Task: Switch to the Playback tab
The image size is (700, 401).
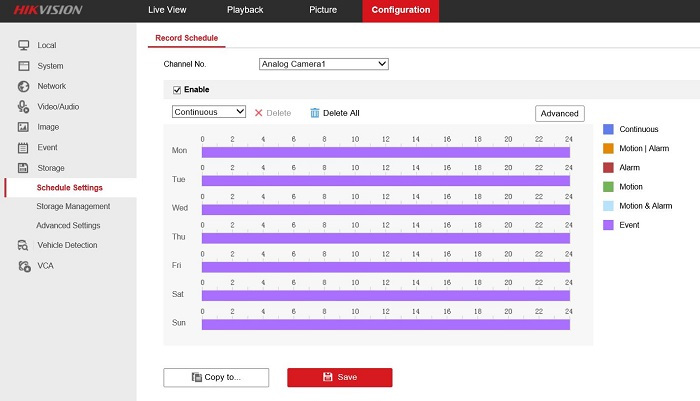Action: click(245, 10)
